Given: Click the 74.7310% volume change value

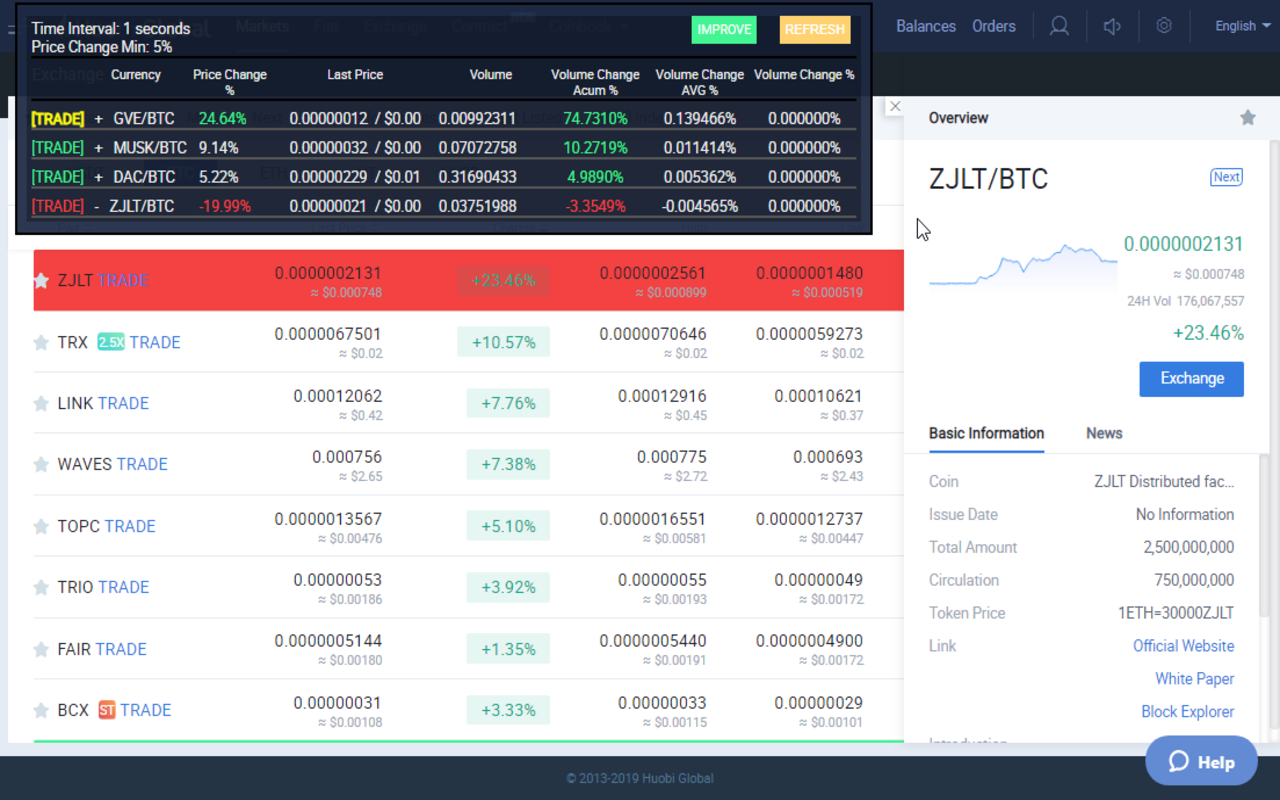Looking at the screenshot, I should coord(595,118).
